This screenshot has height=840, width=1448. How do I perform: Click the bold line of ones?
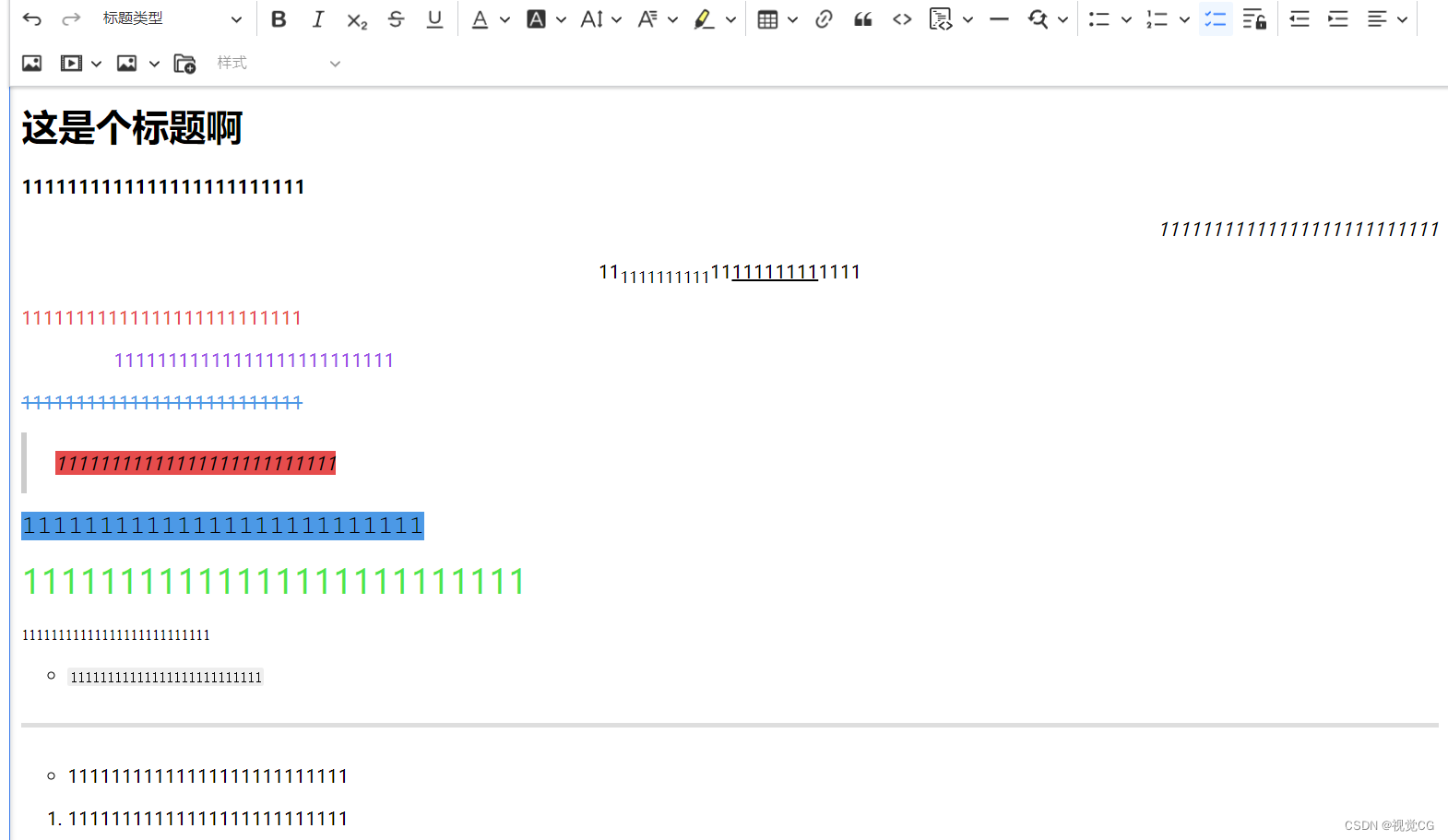[163, 187]
